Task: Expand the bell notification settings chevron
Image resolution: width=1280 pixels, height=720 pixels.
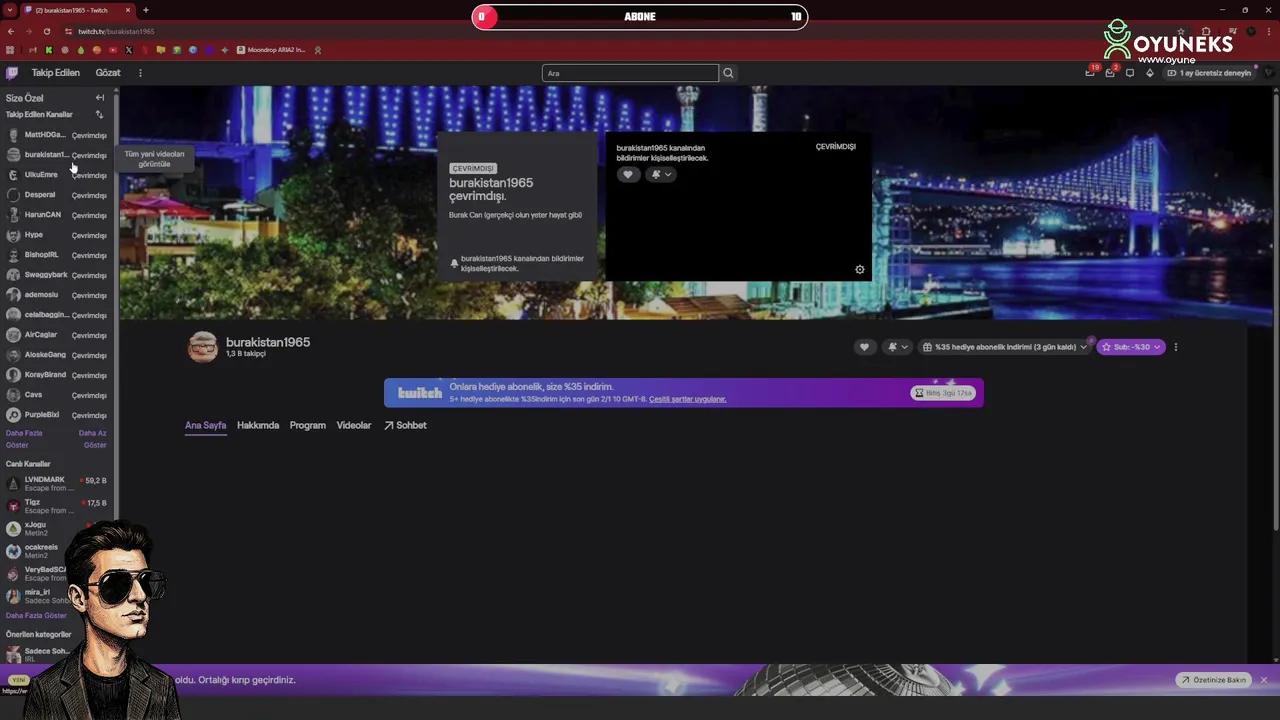Action: point(905,347)
